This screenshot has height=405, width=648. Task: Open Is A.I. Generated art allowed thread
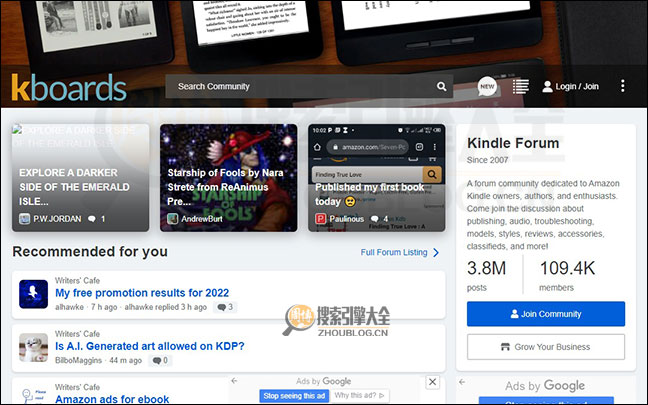(x=150, y=346)
